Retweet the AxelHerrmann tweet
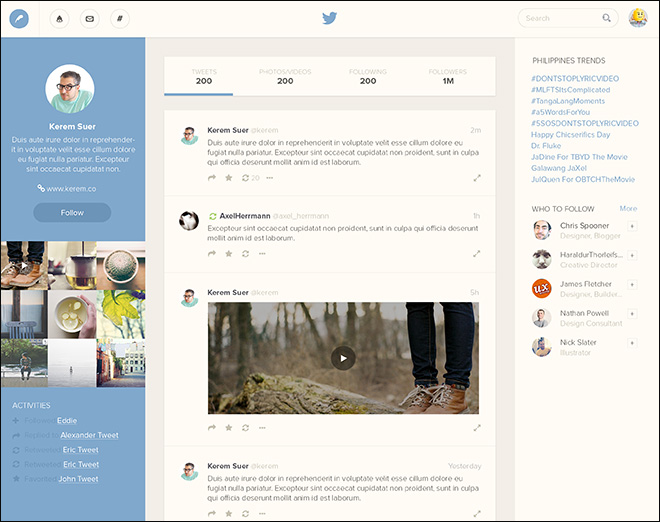 [x=245, y=253]
